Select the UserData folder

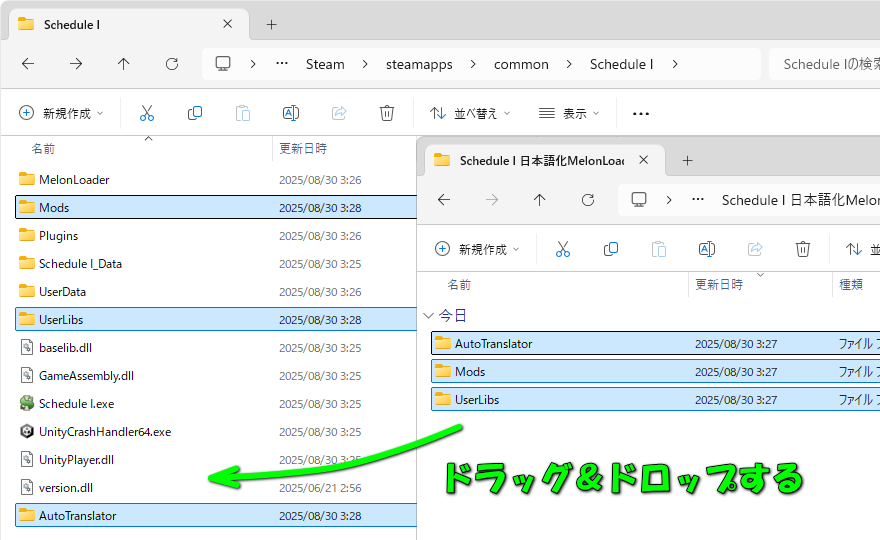tap(216, 292)
